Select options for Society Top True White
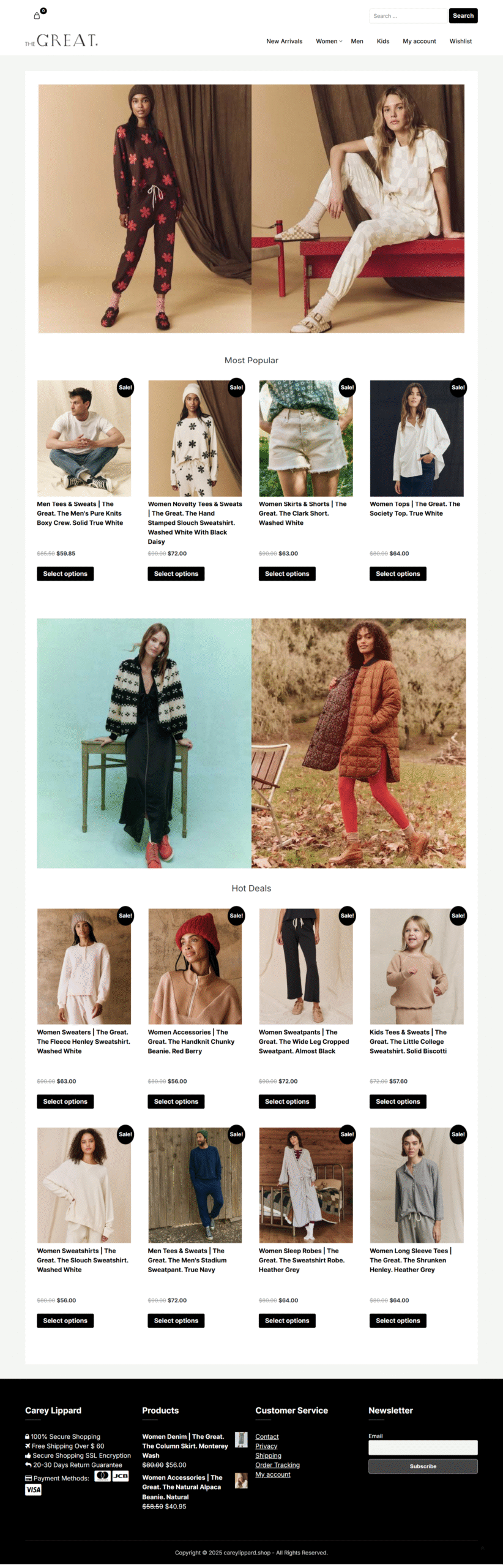The width and height of the screenshot is (503, 1568). (x=398, y=574)
